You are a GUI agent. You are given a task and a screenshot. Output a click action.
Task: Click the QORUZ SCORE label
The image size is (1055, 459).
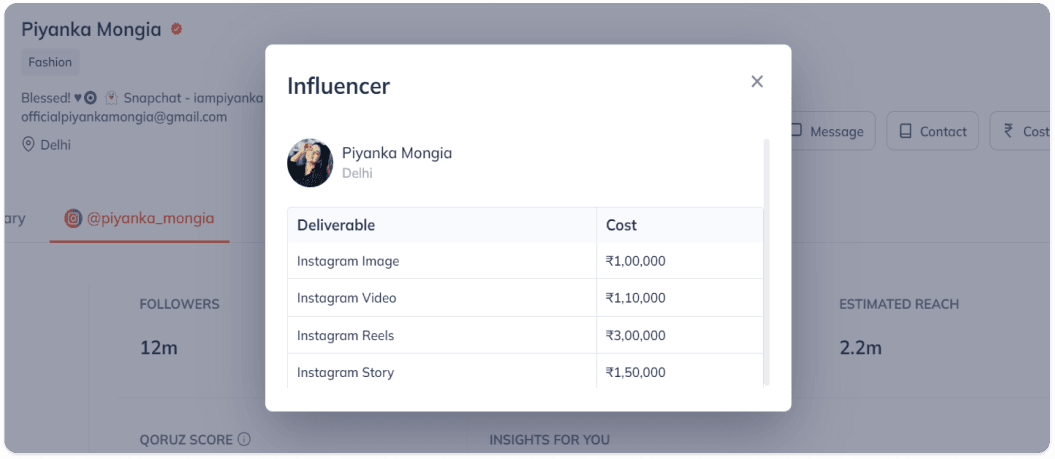point(186,440)
